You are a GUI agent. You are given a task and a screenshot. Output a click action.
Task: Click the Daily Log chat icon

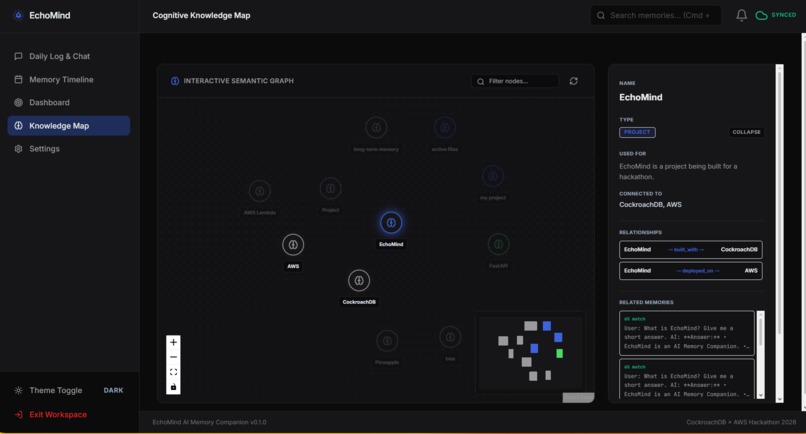[19, 56]
